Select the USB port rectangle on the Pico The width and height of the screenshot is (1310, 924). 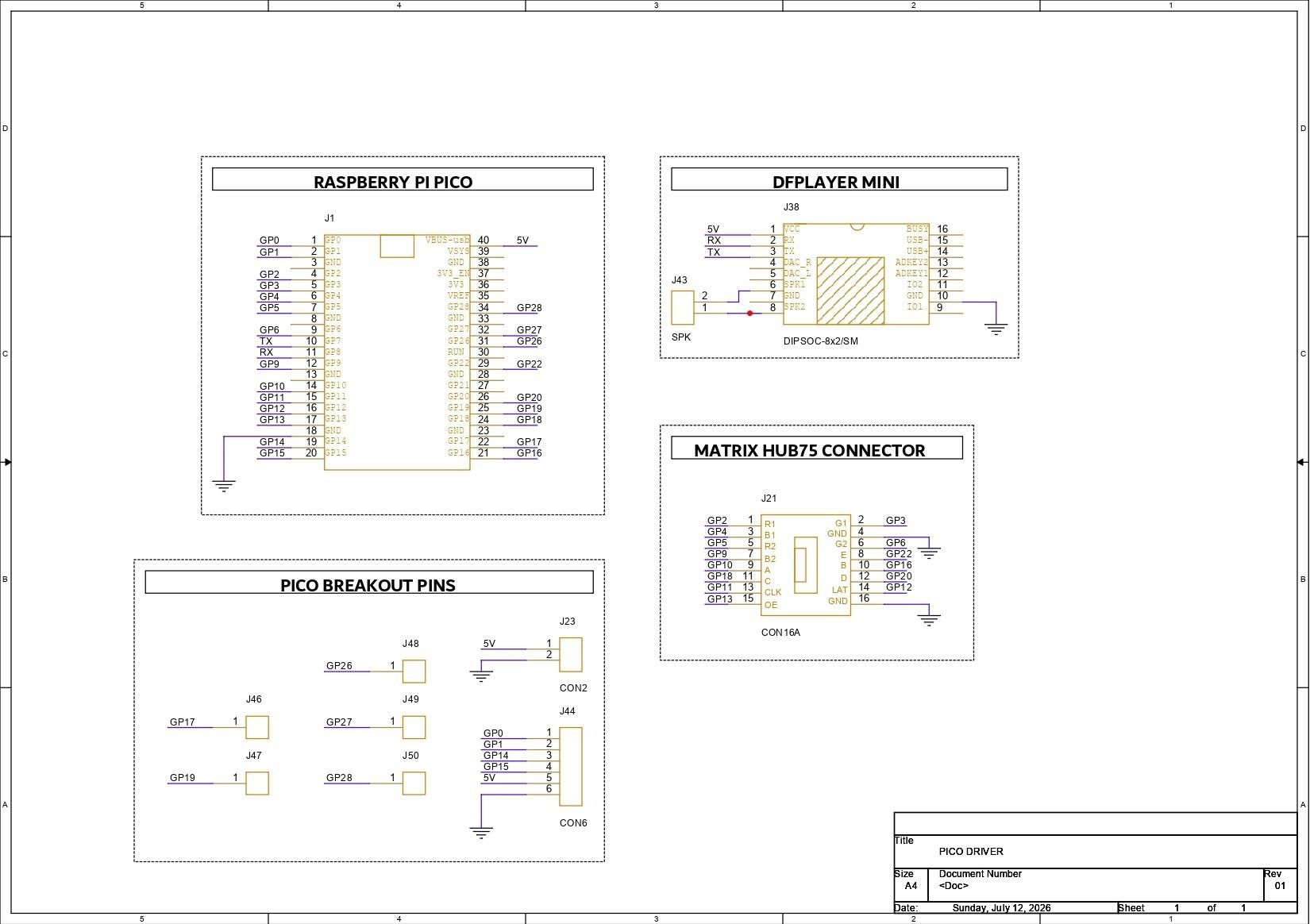pyautogui.click(x=397, y=246)
